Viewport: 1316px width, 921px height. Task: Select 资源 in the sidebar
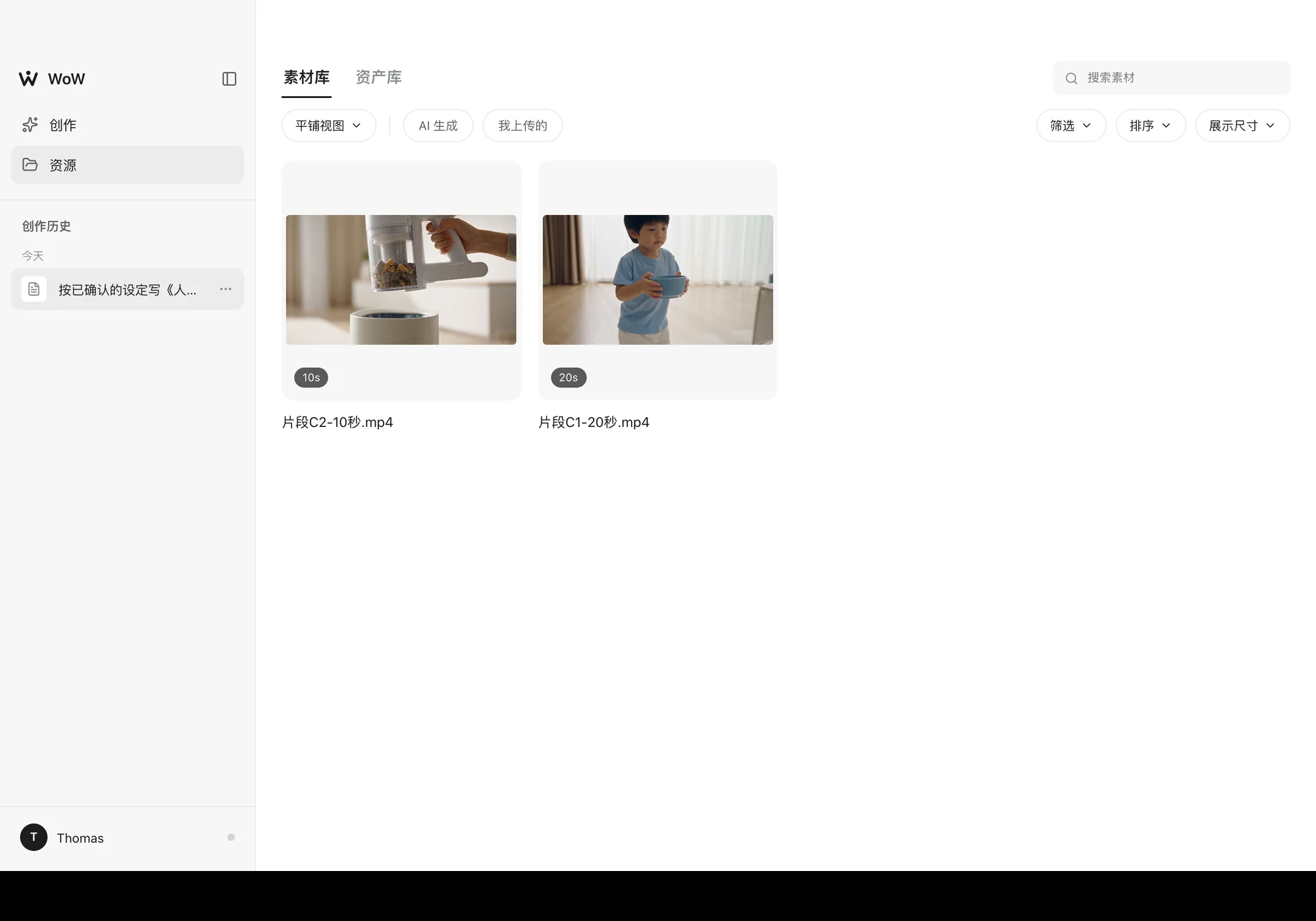pos(128,164)
